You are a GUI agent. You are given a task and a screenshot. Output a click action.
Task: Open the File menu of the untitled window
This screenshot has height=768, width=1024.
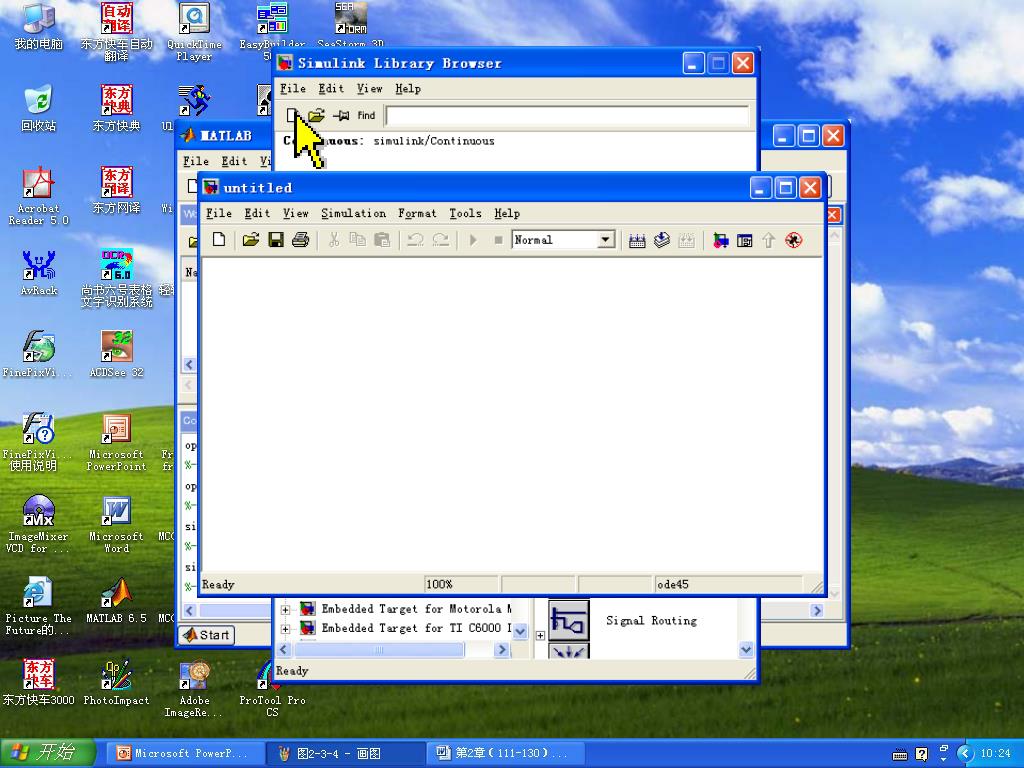click(x=219, y=213)
